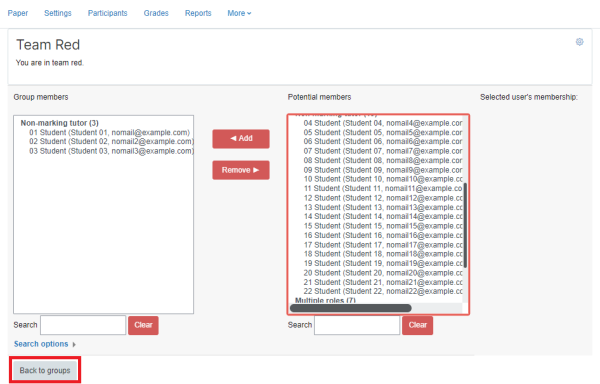Select 17 Student in potential members

click(383, 245)
